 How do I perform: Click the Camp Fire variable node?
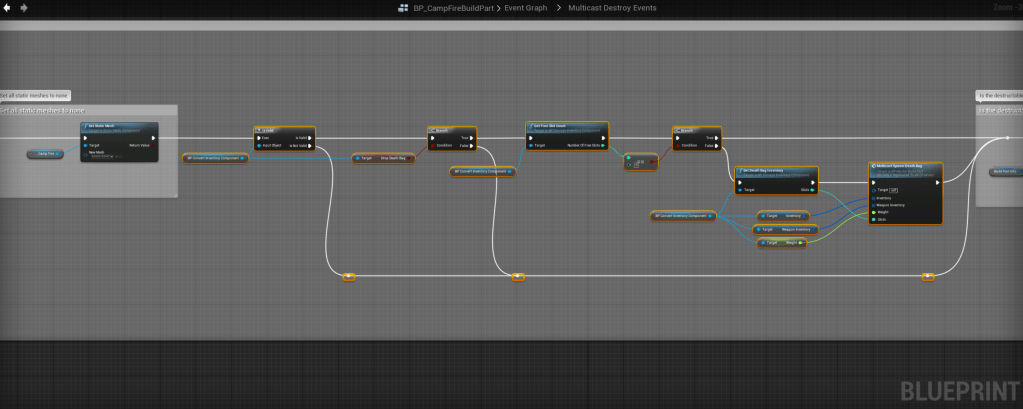(44, 154)
